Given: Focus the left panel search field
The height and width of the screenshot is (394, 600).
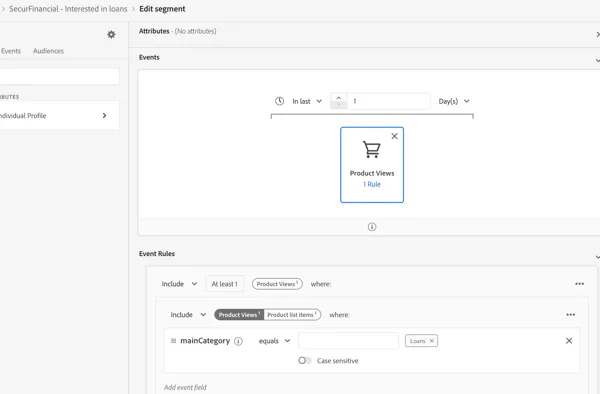Looking at the screenshot, I should (59, 77).
